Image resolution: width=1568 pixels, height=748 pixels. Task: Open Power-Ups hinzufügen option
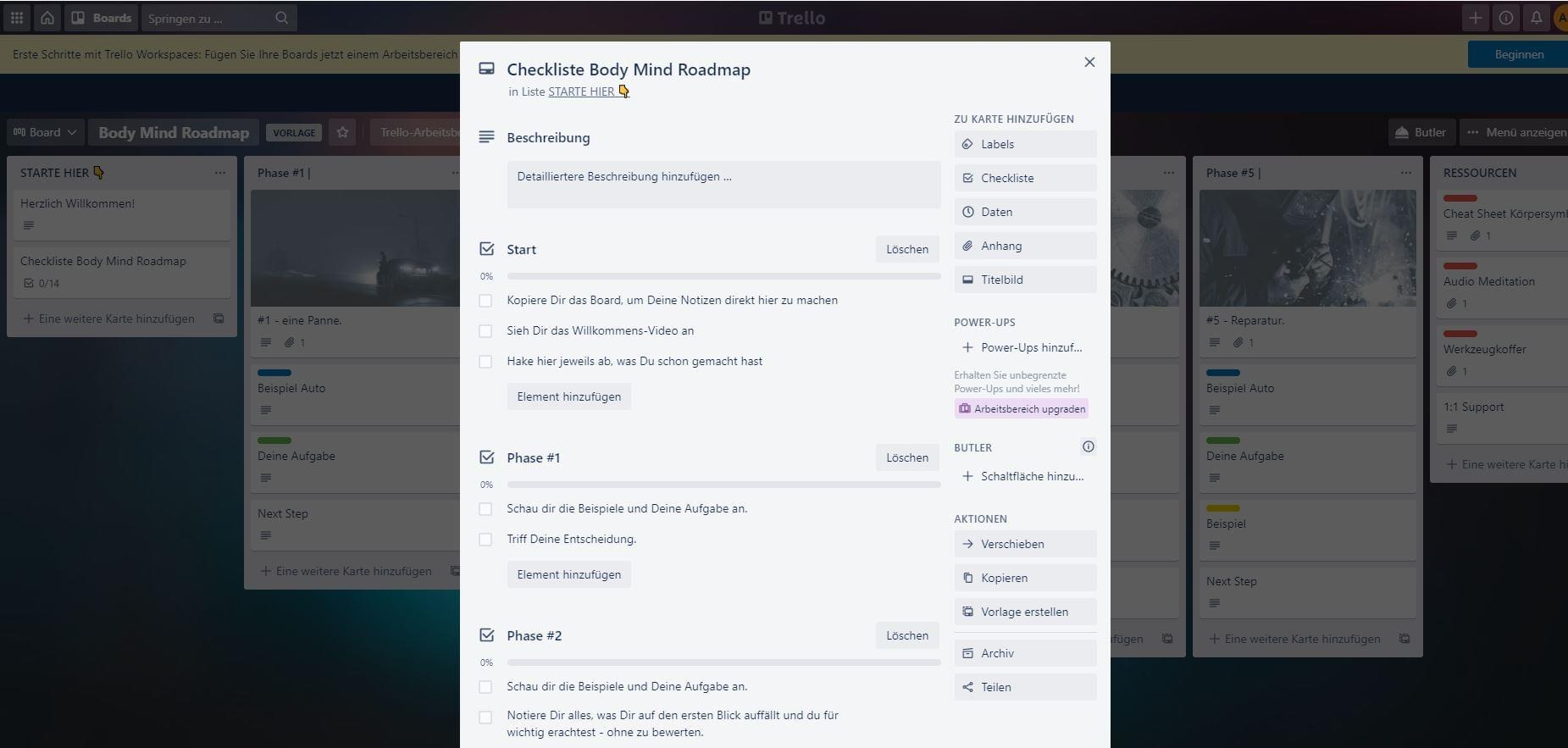1024,347
